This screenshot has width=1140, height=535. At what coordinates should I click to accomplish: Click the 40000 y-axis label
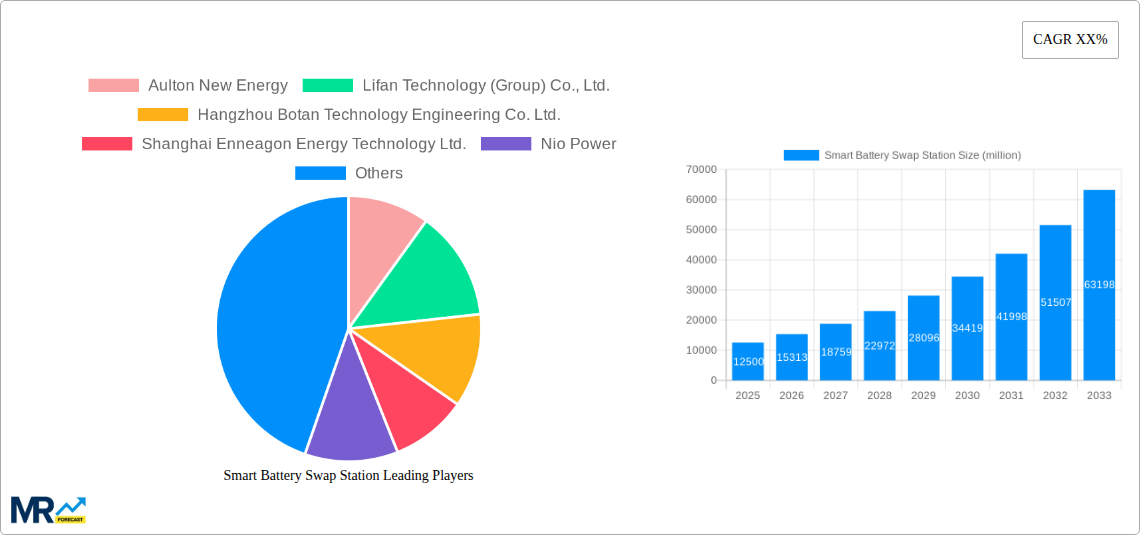click(x=702, y=260)
